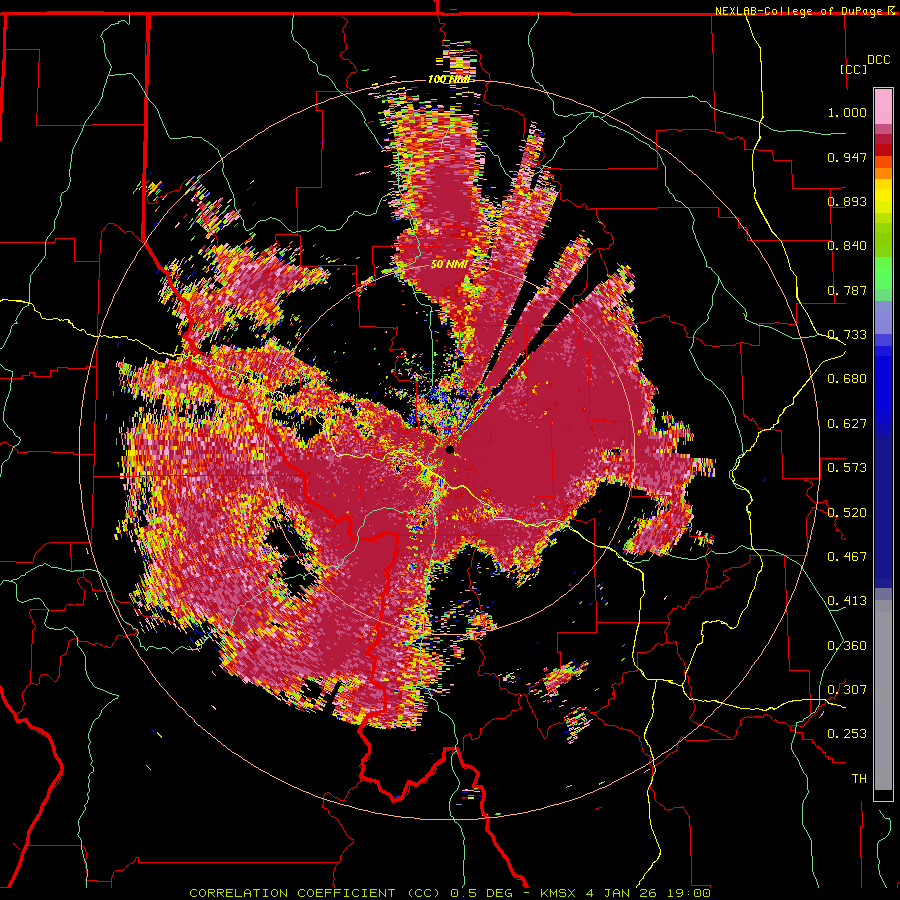The width and height of the screenshot is (900, 900).
Task: Click the KMSX station identifier
Action: (557, 893)
